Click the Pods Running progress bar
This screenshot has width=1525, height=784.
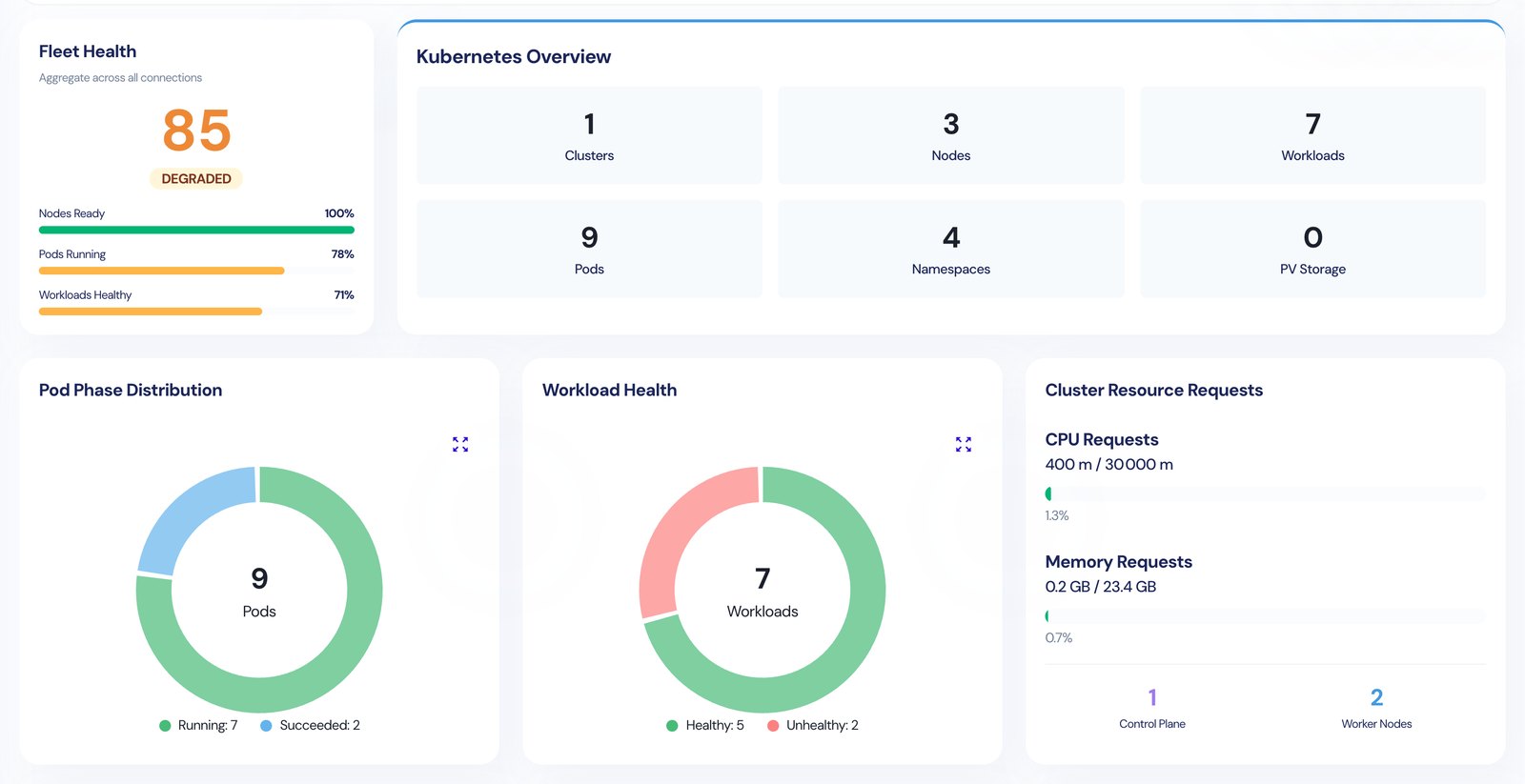coord(196,271)
